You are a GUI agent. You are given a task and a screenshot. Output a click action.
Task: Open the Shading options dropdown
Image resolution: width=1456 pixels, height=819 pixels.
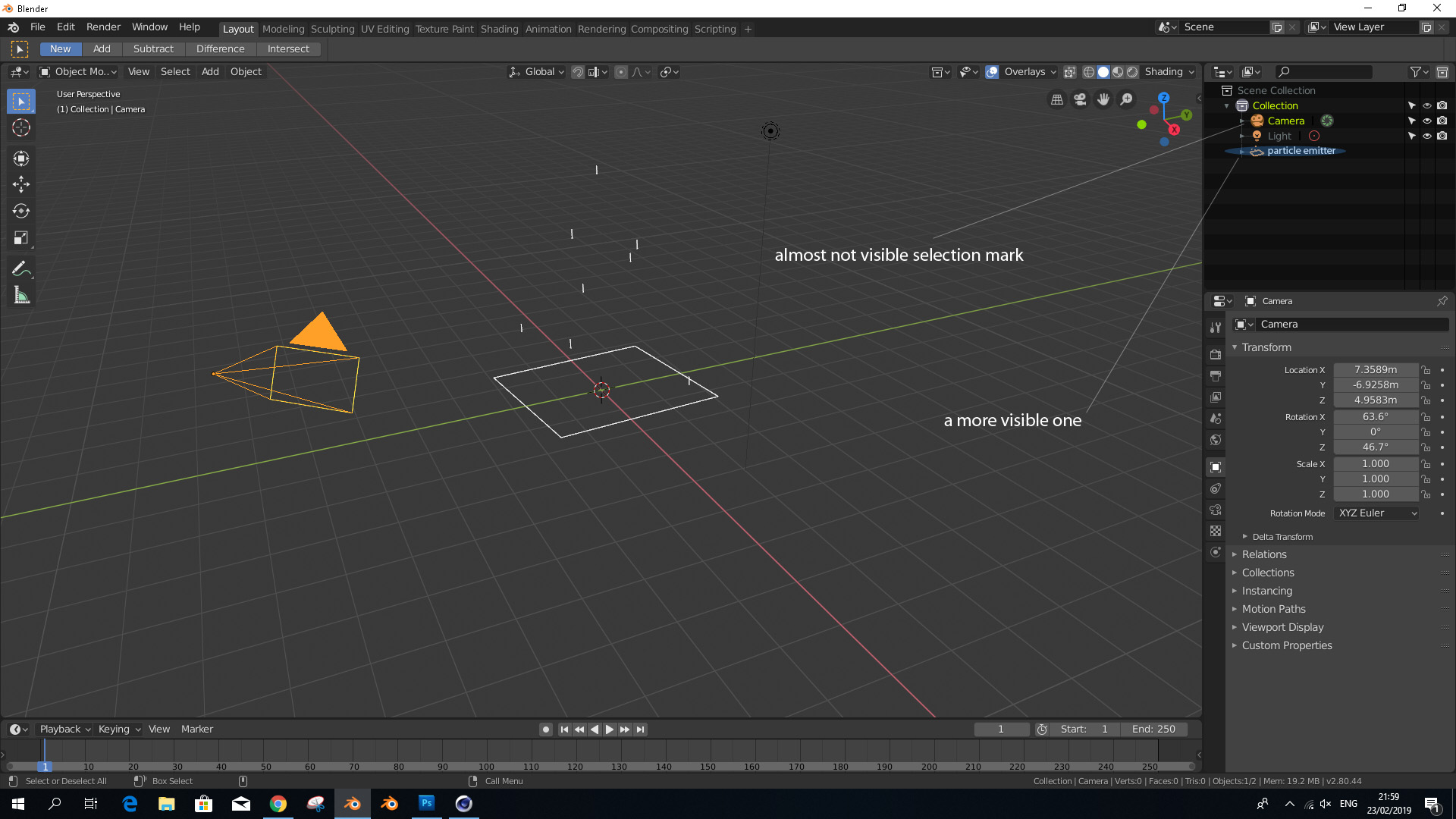pos(1169,72)
